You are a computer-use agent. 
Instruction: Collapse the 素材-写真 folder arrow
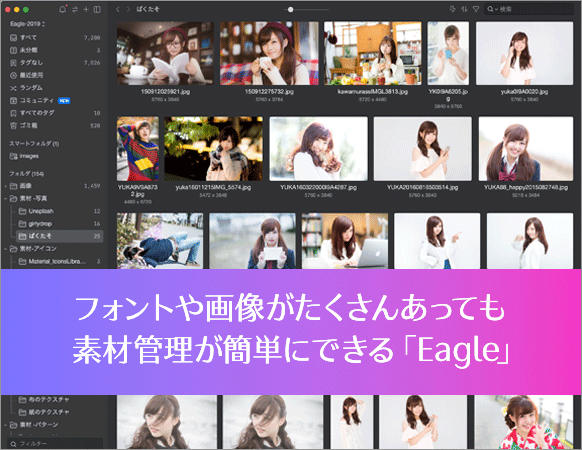(6, 198)
